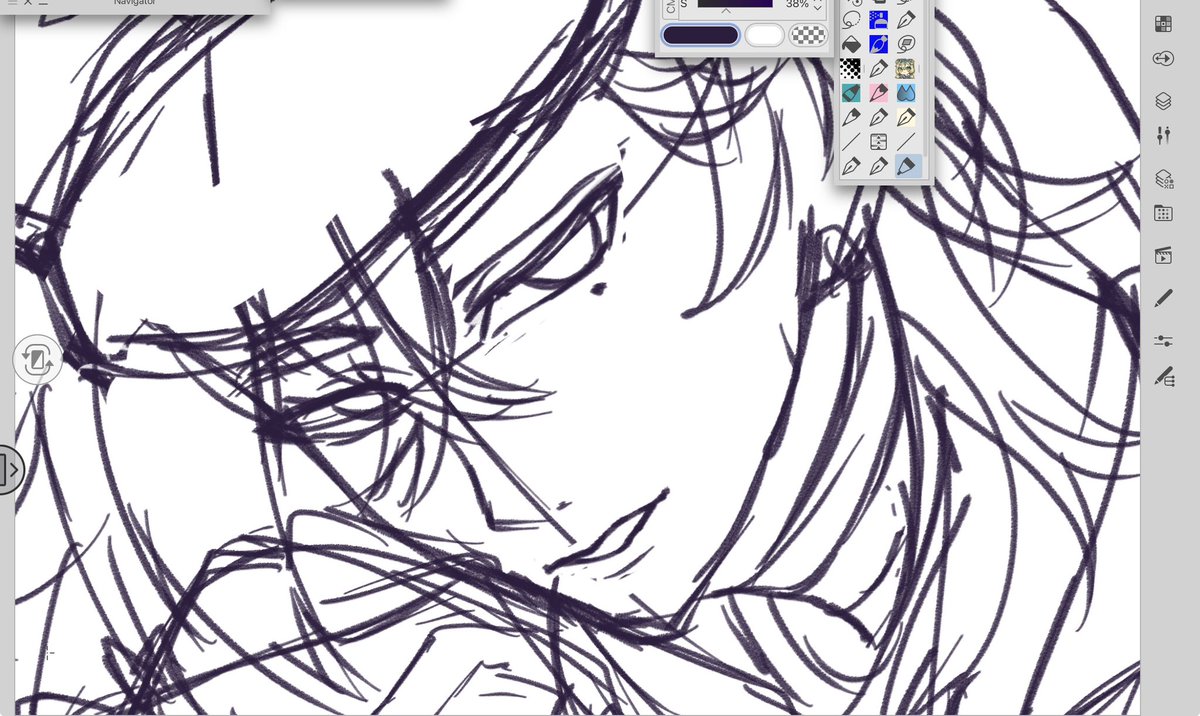Screen dimensions: 1200x716
Task: Click the layer move arrows icon
Action: 878,142
